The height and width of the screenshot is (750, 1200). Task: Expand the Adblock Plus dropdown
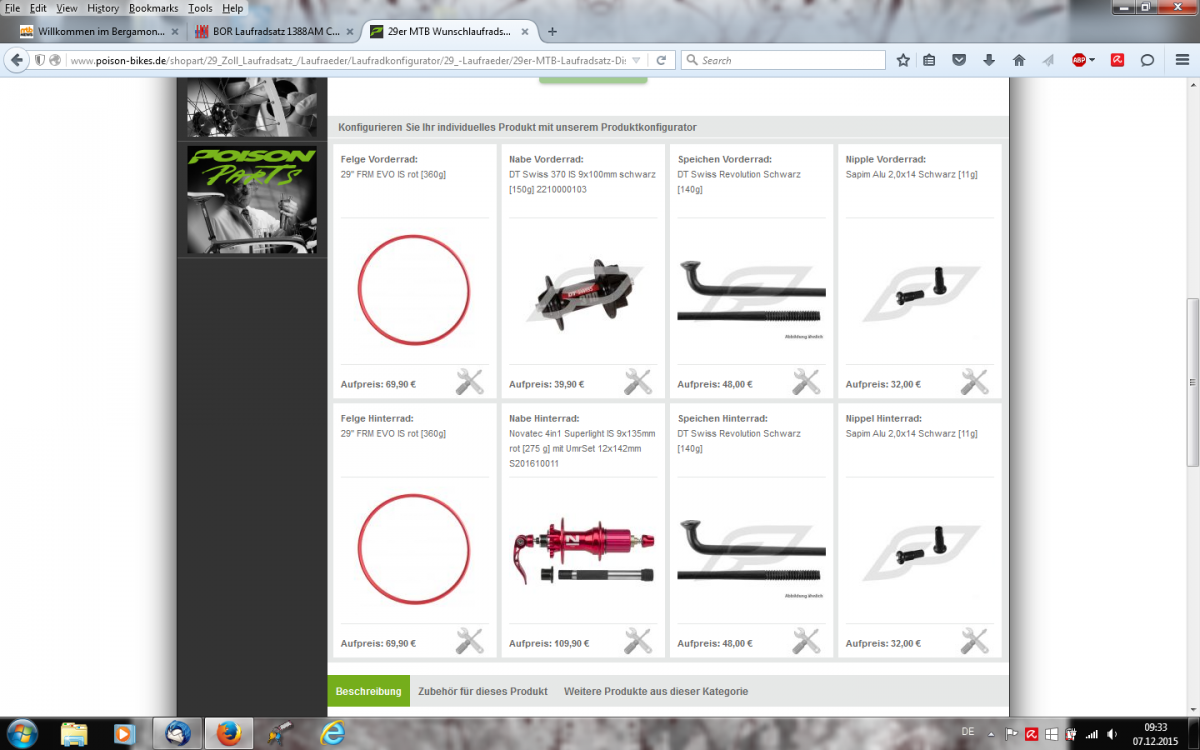[1092, 60]
